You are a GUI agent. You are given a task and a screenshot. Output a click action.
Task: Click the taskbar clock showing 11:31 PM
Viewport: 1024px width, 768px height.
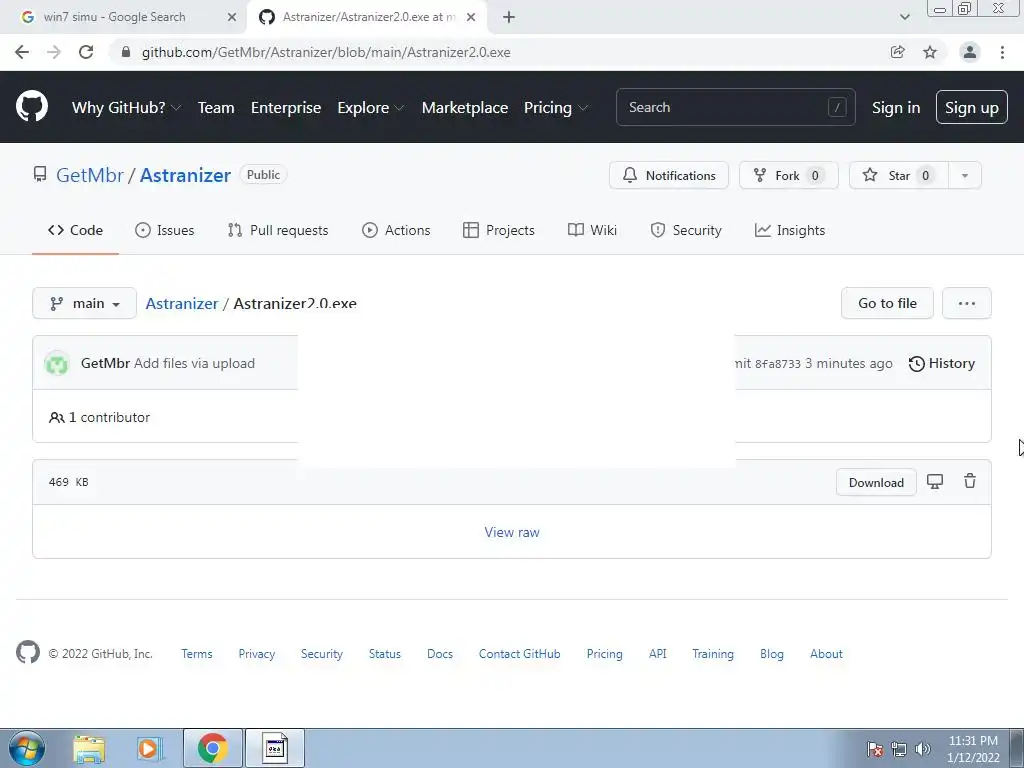(973, 748)
